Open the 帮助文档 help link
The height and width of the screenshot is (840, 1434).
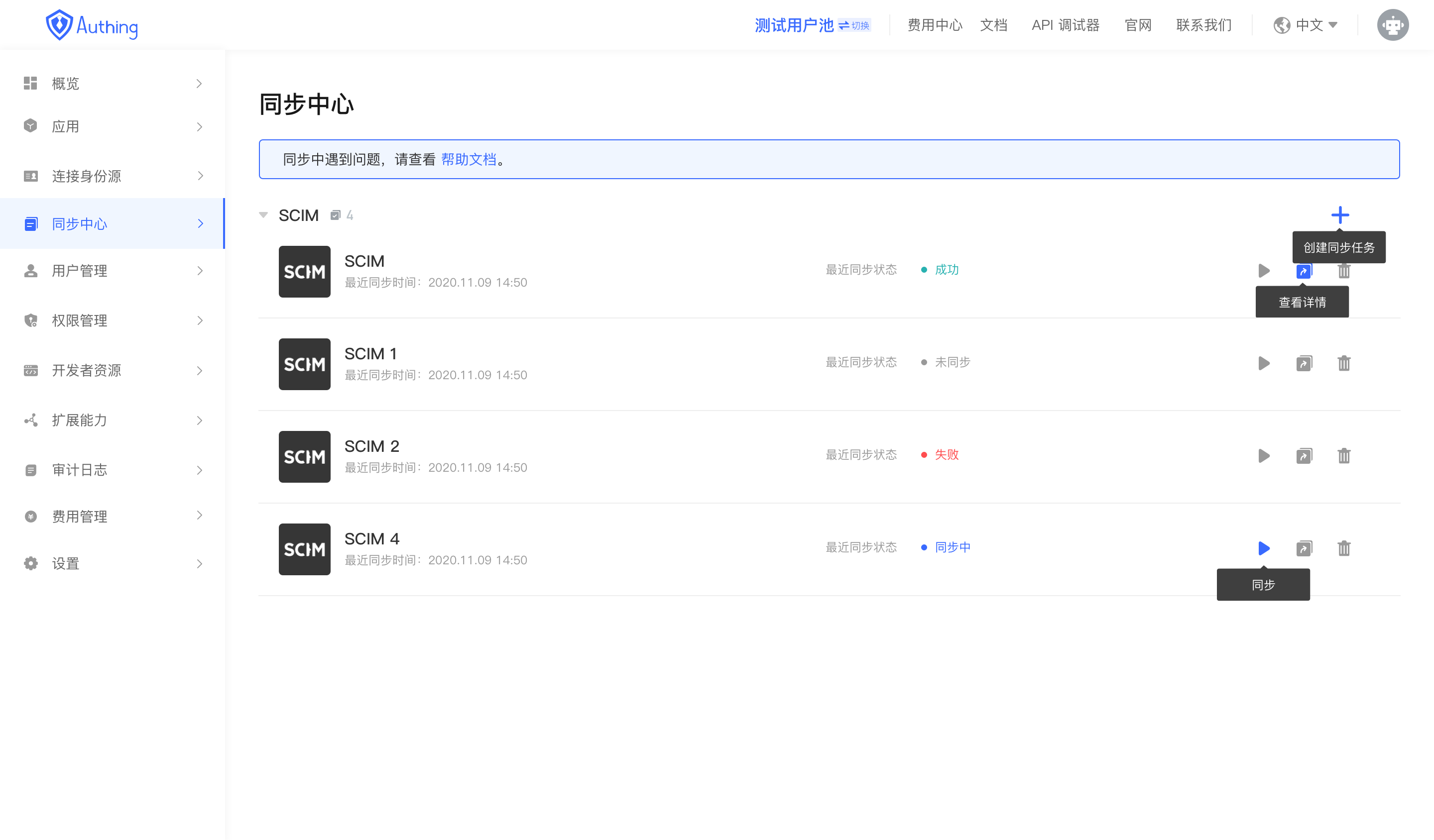[x=469, y=159]
